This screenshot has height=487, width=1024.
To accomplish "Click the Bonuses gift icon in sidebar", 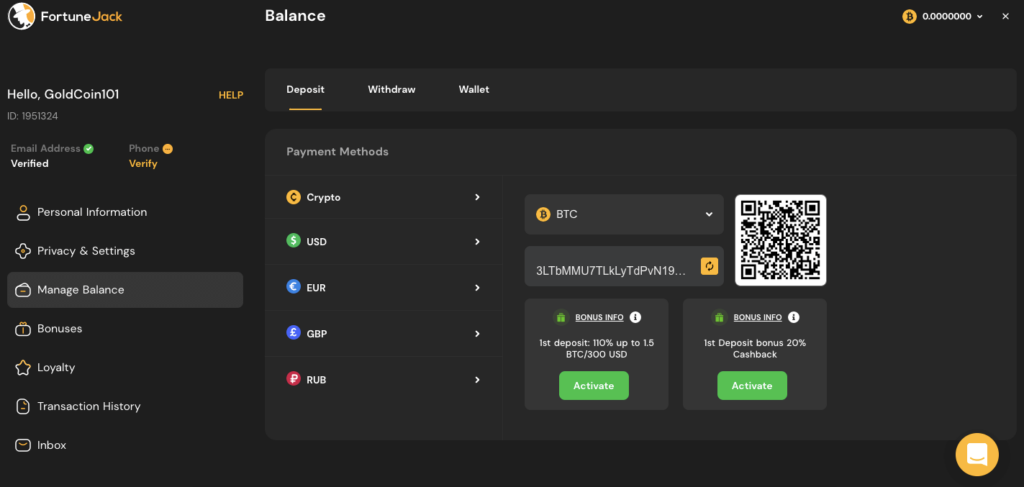I will (24, 328).
